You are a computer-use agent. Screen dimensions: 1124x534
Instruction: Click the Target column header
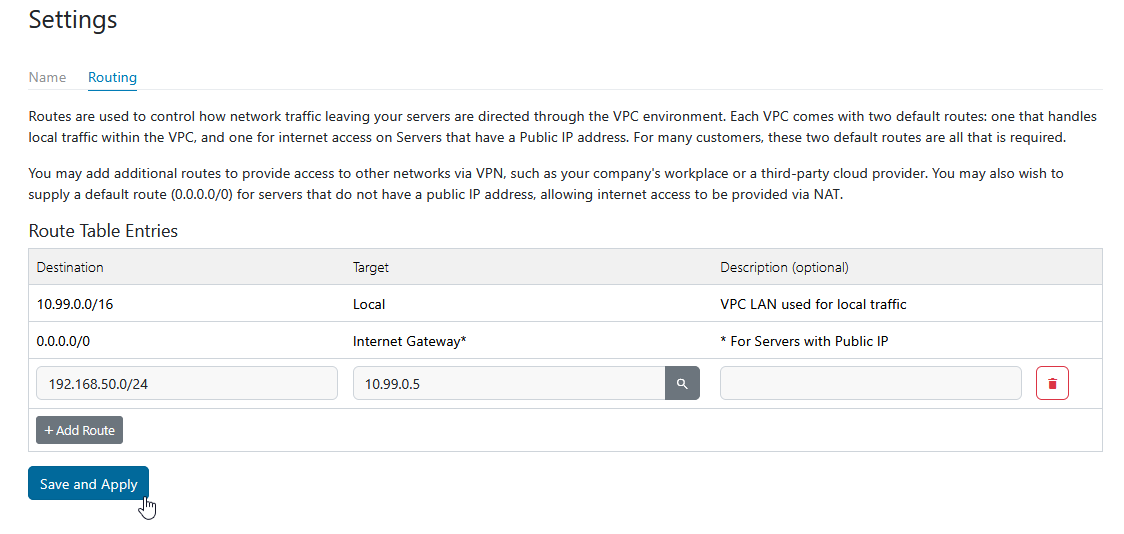pyautogui.click(x=371, y=267)
